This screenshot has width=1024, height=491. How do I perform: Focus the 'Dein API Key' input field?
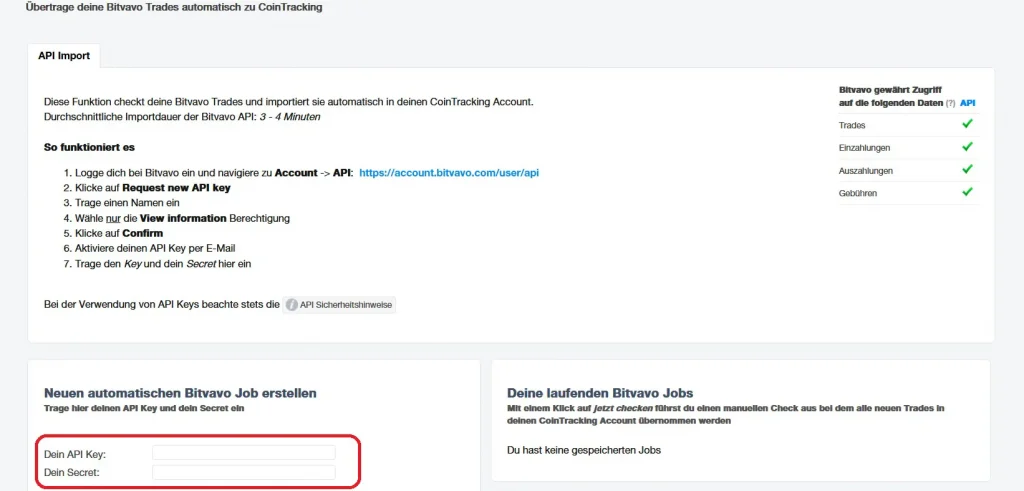[x=243, y=453]
